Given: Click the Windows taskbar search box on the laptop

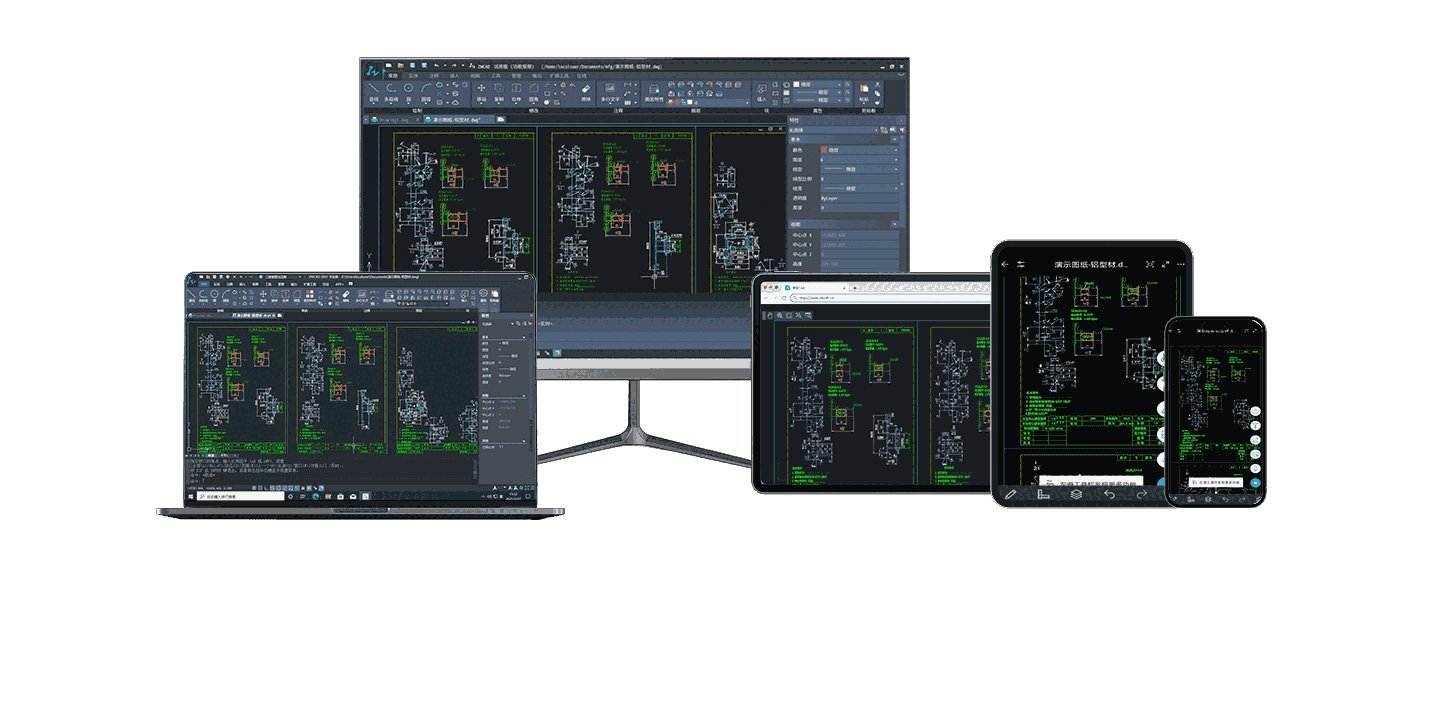Looking at the screenshot, I should (x=240, y=497).
